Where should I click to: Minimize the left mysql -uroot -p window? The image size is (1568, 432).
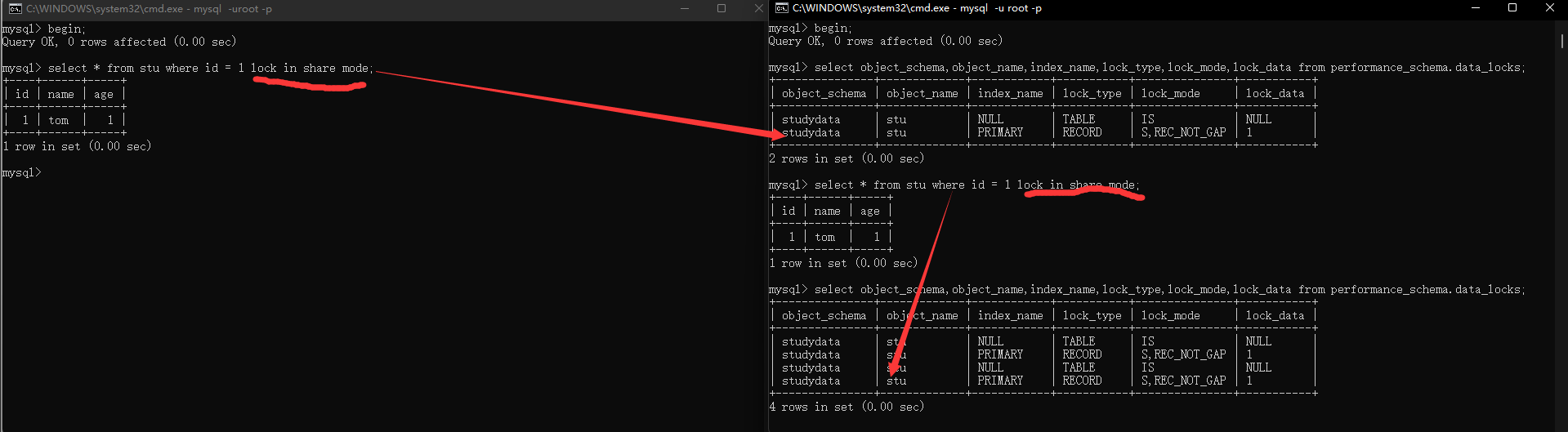(684, 8)
